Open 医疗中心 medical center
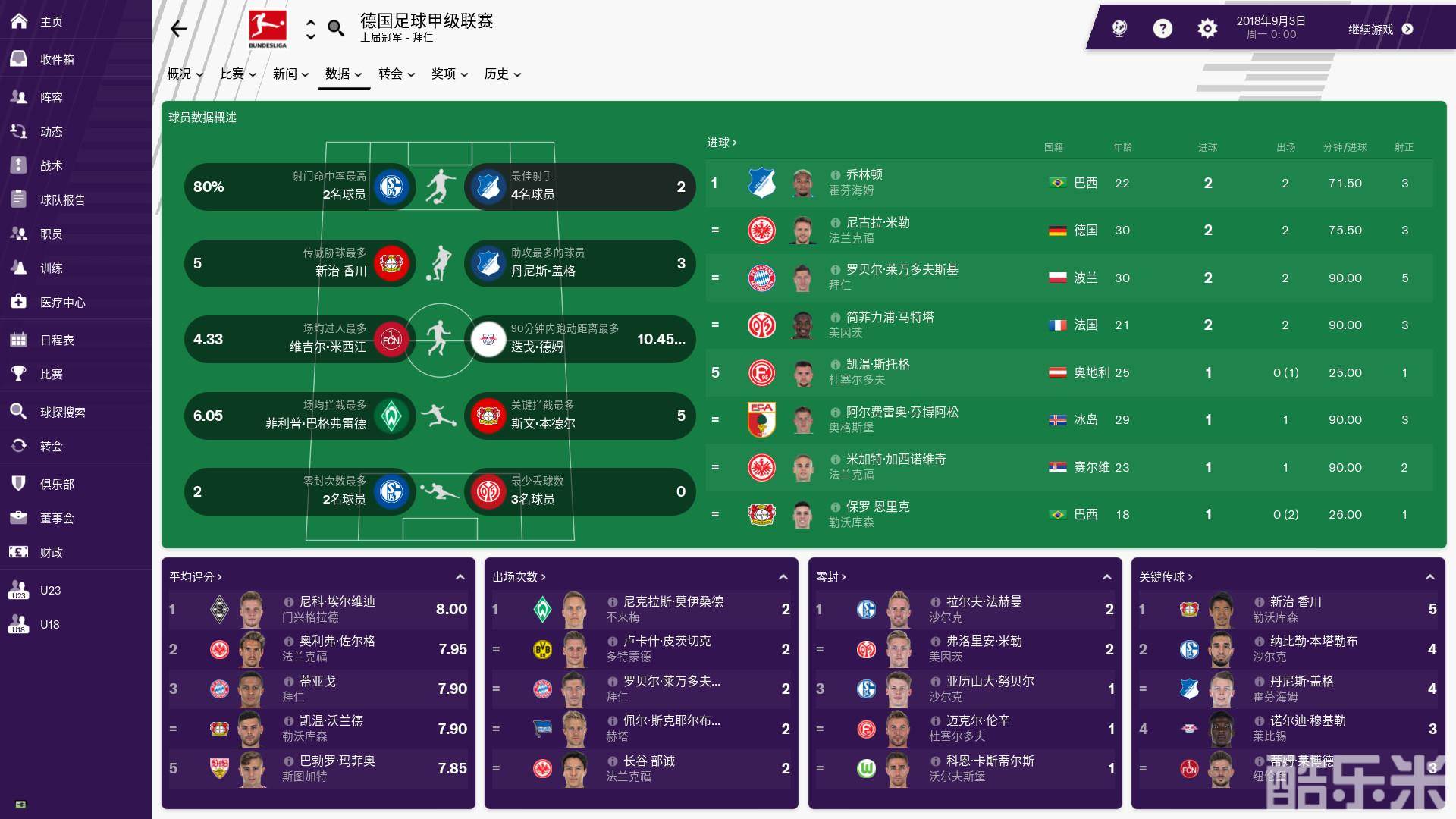This screenshot has width=1456, height=819. pyautogui.click(x=62, y=302)
